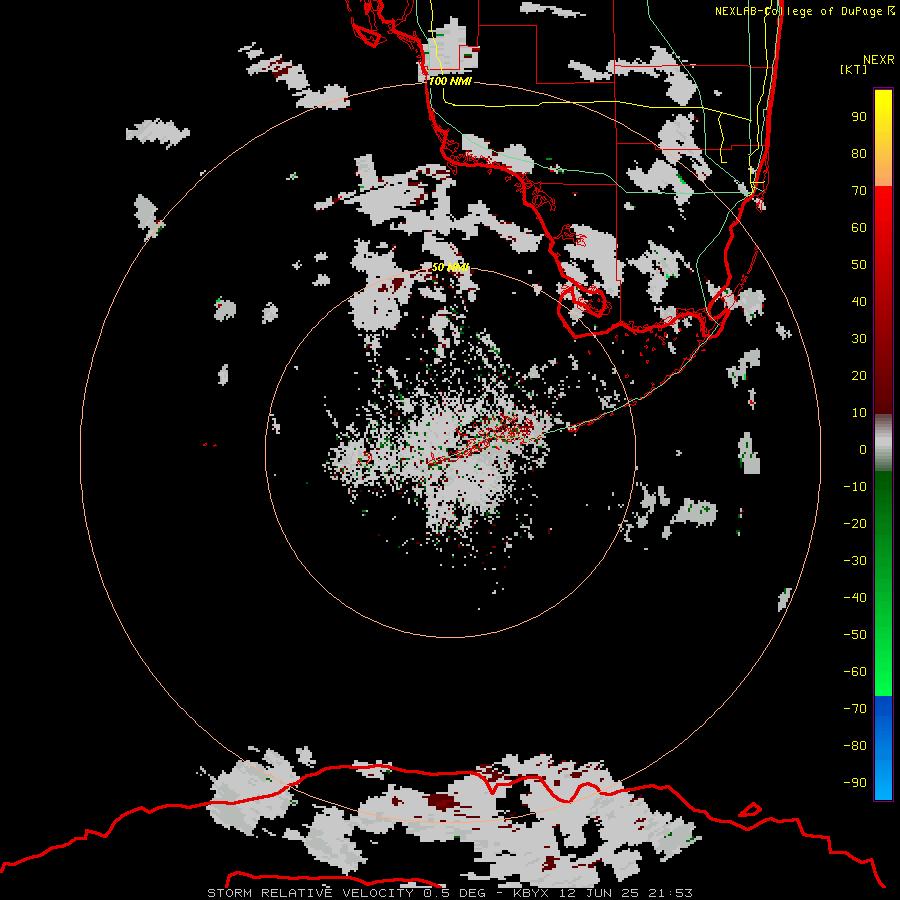Click the -20 knot scale label
This screenshot has height=900, width=900.
(855, 524)
